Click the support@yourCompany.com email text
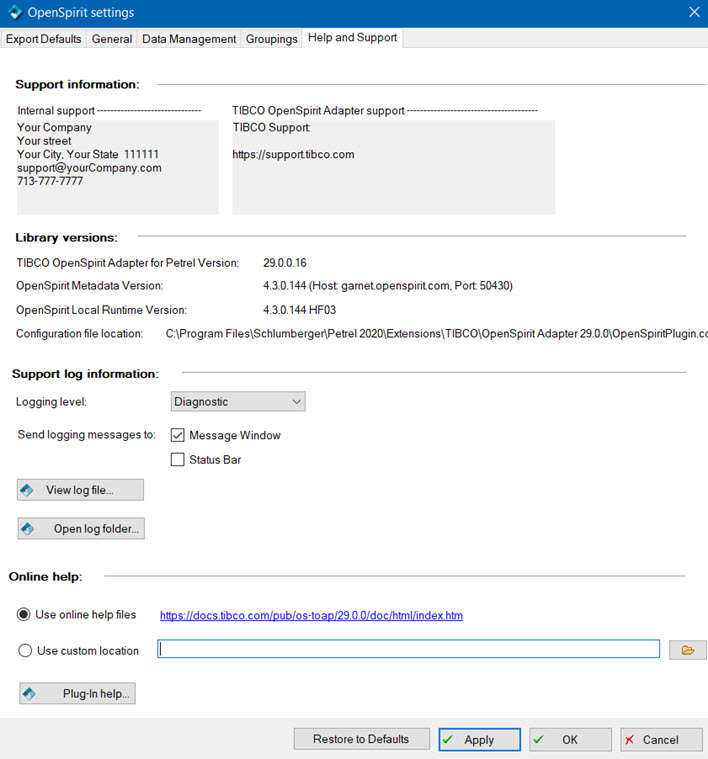Screen dimensions: 708x759 coord(89,168)
